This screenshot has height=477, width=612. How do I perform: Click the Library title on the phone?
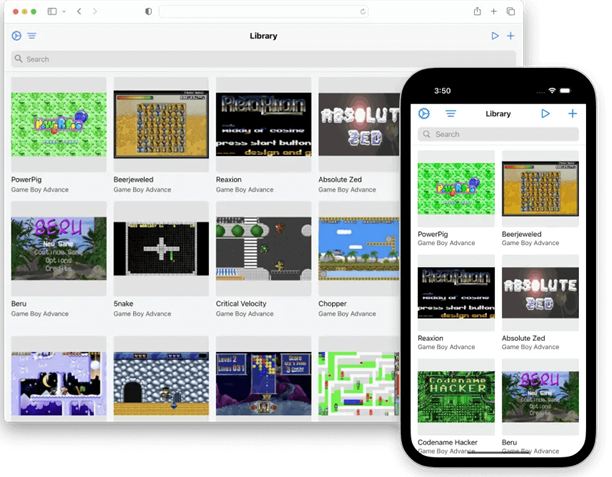tap(498, 114)
